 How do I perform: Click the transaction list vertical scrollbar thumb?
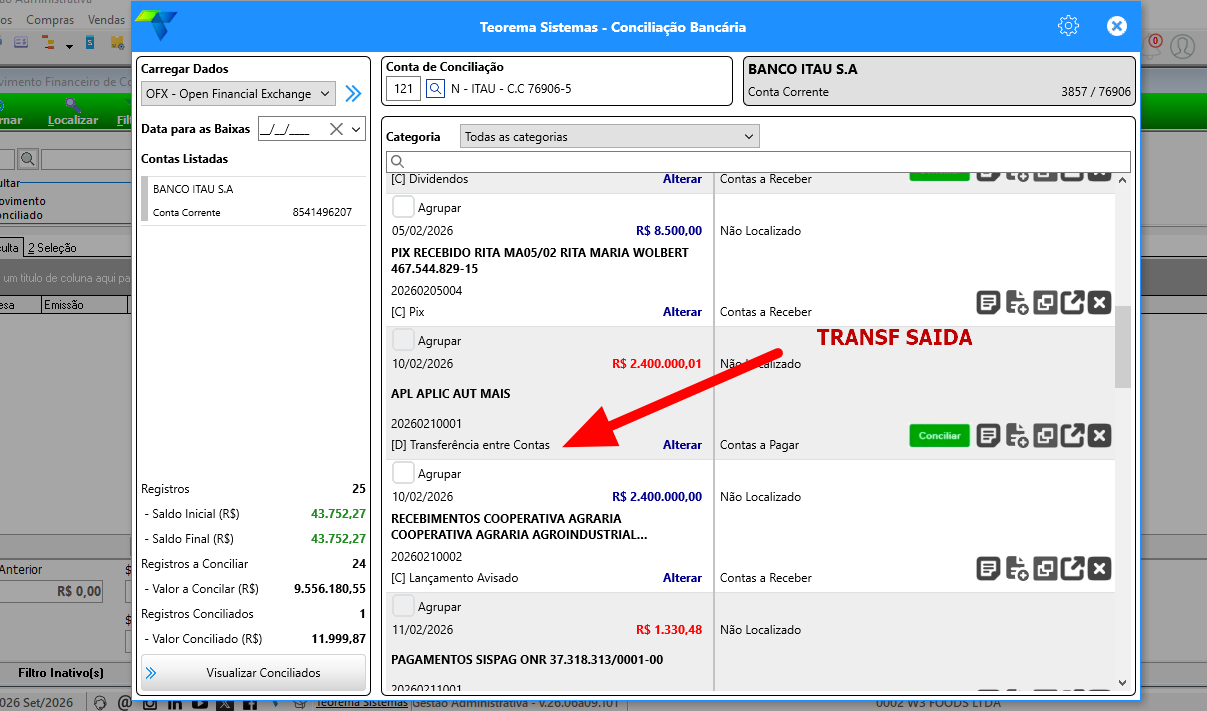coord(1122,346)
